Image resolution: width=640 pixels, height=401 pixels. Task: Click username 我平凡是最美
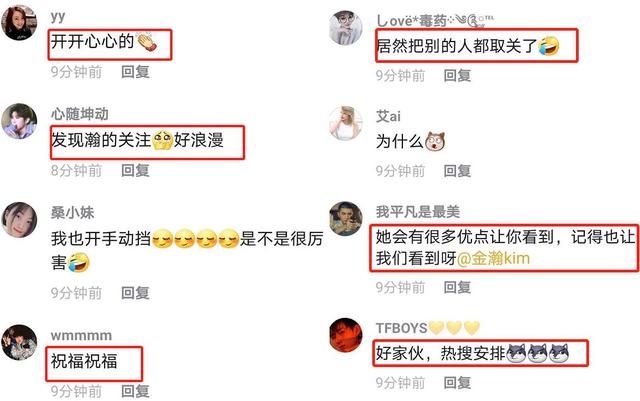pos(418,212)
